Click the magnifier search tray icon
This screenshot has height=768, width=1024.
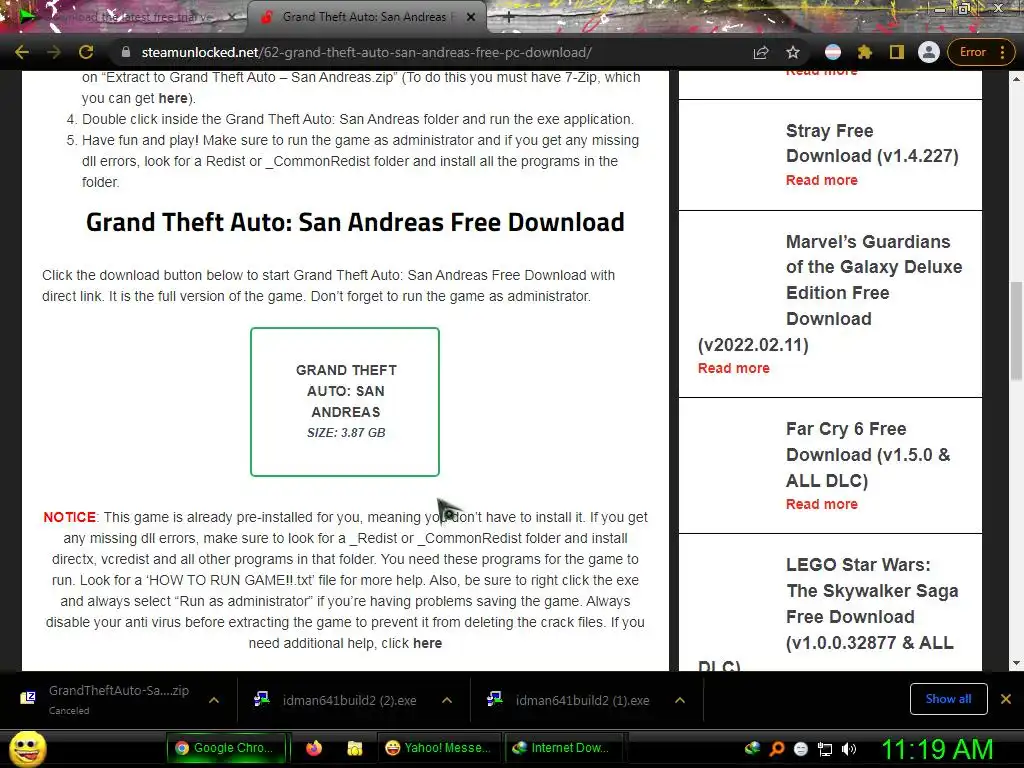tap(777, 748)
